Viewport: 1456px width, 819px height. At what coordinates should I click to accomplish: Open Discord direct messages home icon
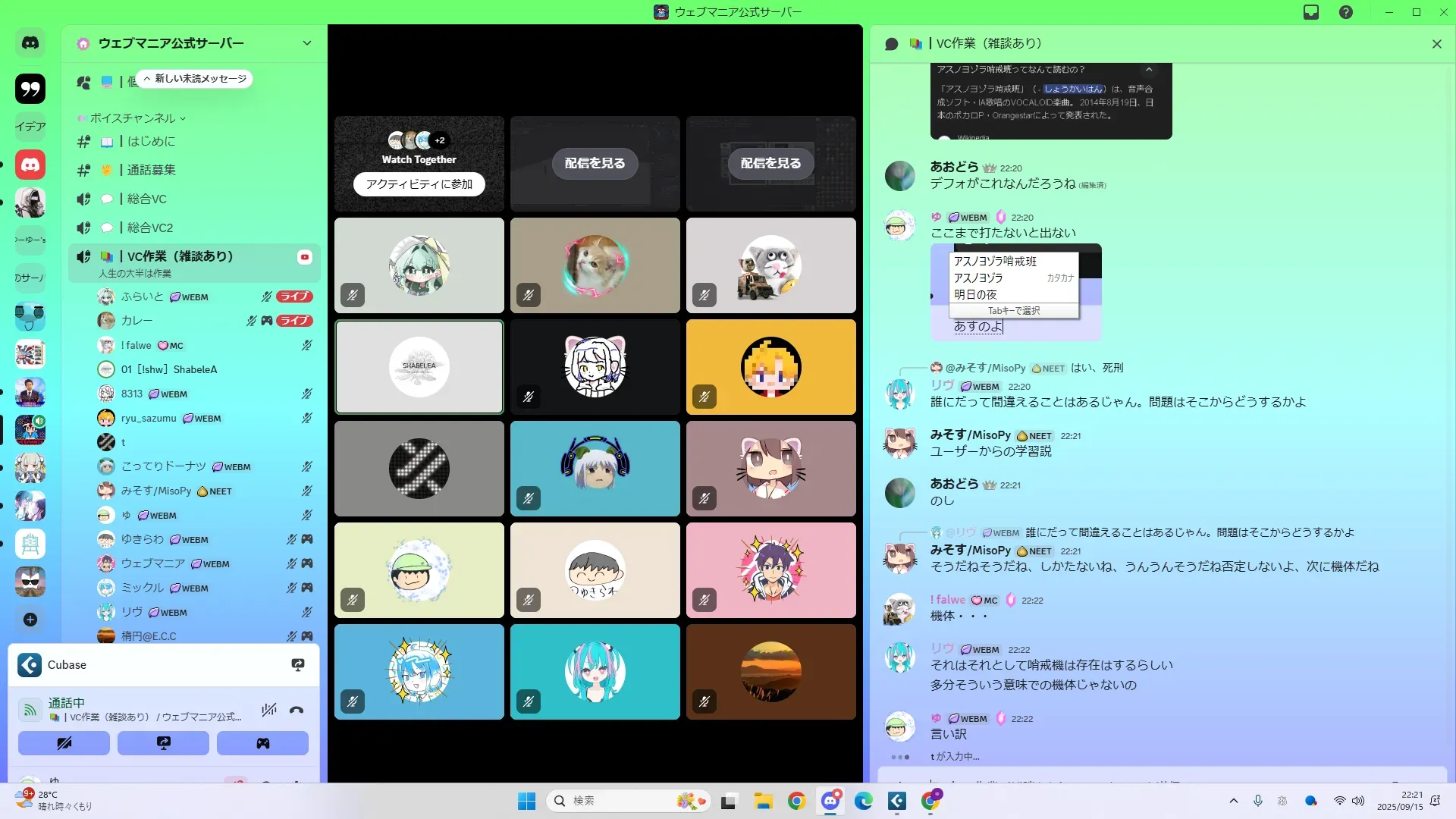click(30, 43)
